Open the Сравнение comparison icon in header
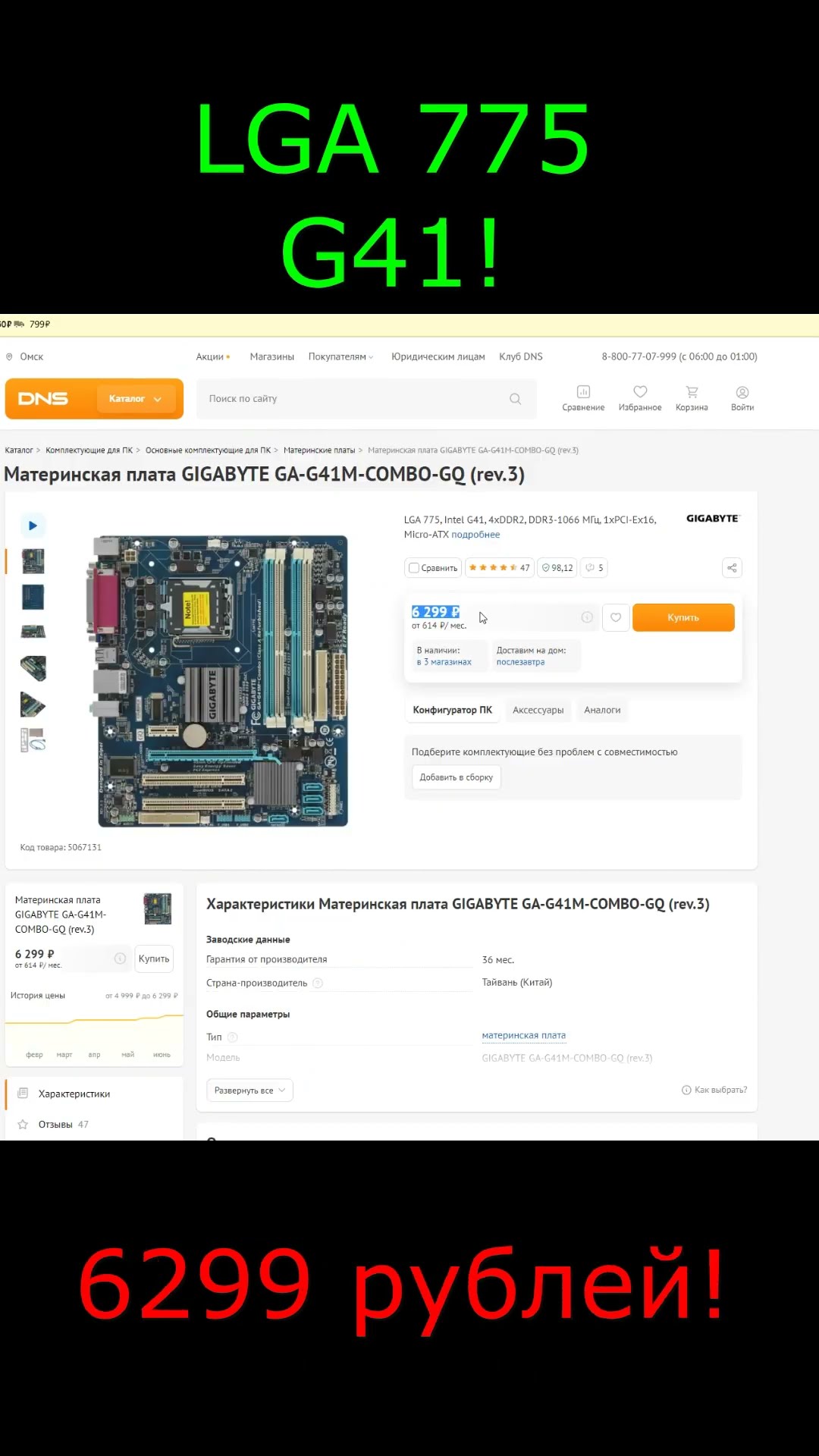Image resolution: width=819 pixels, height=1456 pixels. point(583,398)
